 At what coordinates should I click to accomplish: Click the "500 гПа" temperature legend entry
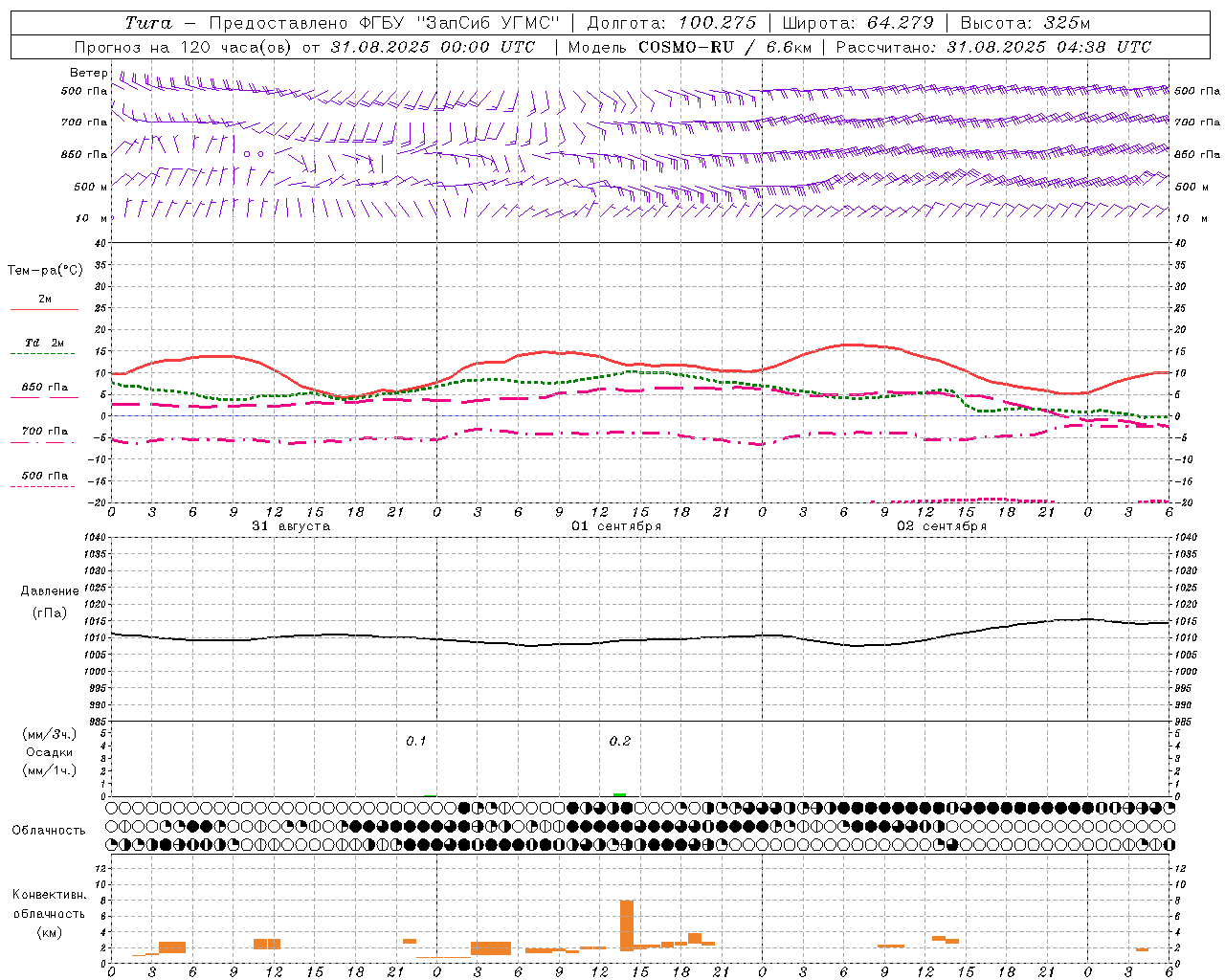point(44,476)
